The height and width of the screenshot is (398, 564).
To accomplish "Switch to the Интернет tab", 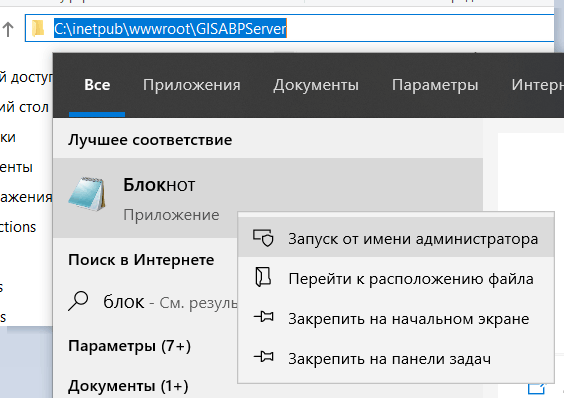I will pyautogui.click(x=537, y=85).
